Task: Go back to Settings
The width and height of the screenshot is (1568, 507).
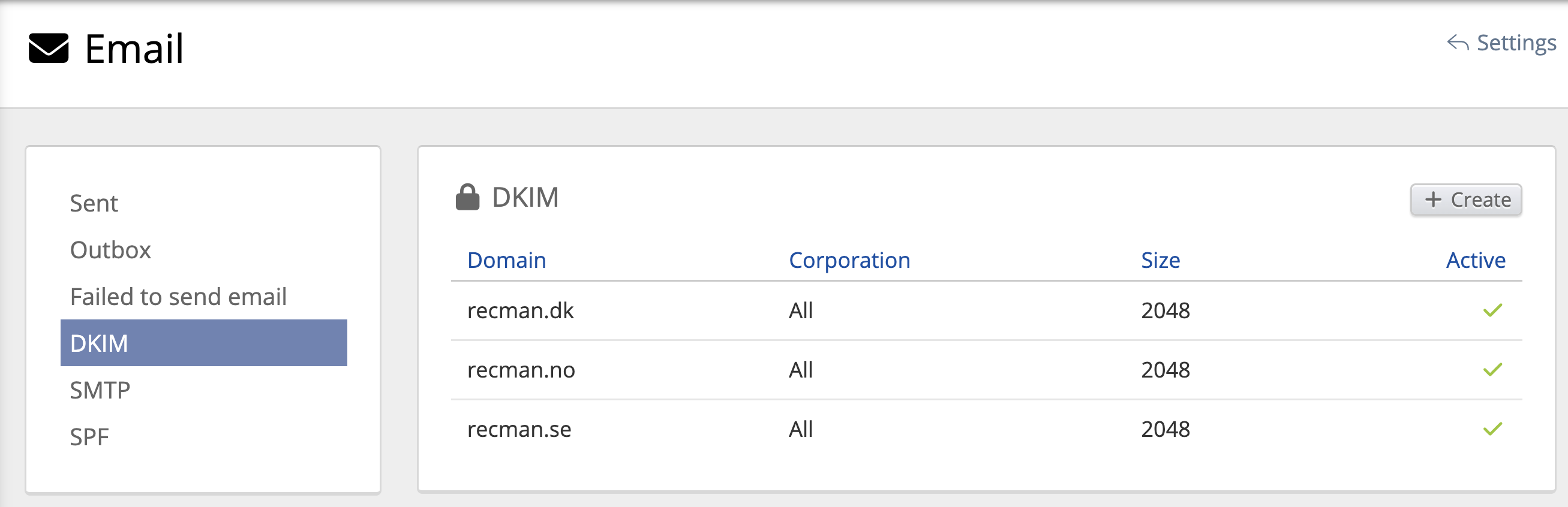Action: click(1501, 43)
